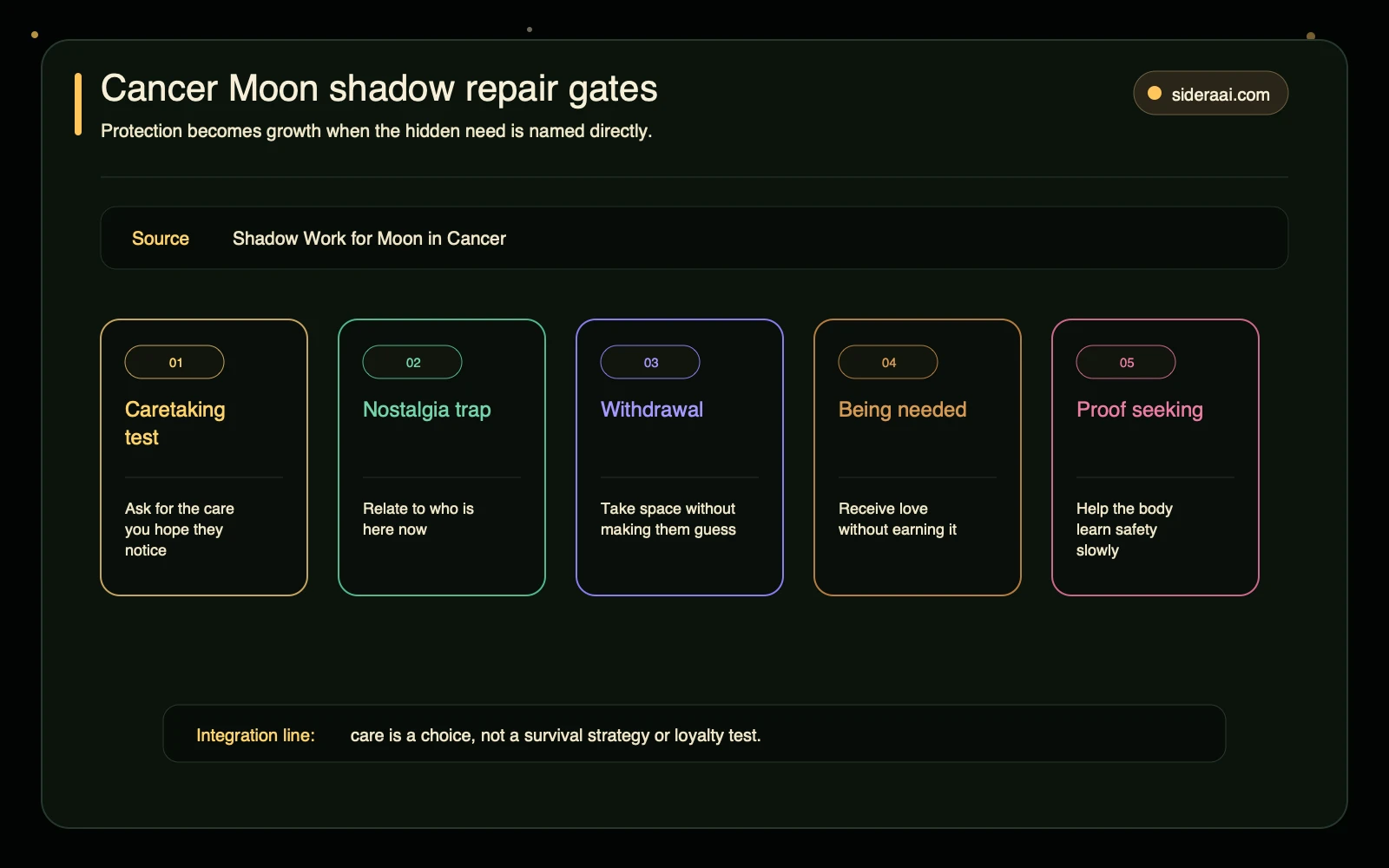
Task: Click the 'Withdrawal' card title
Action: coord(652,410)
